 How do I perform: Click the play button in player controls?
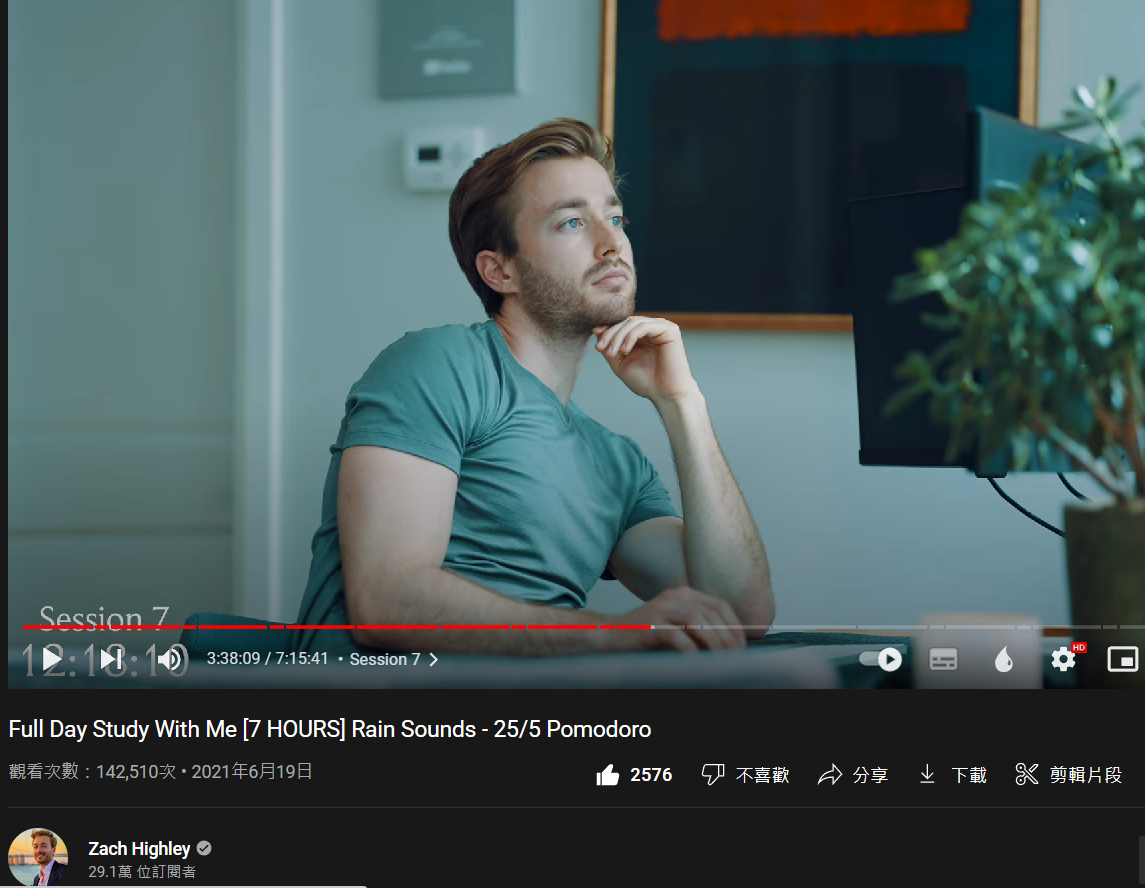(x=52, y=659)
